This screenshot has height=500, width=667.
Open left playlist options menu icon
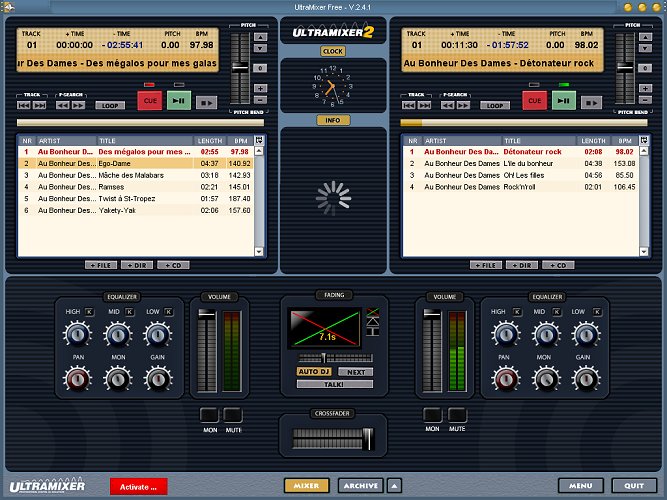tap(259, 140)
